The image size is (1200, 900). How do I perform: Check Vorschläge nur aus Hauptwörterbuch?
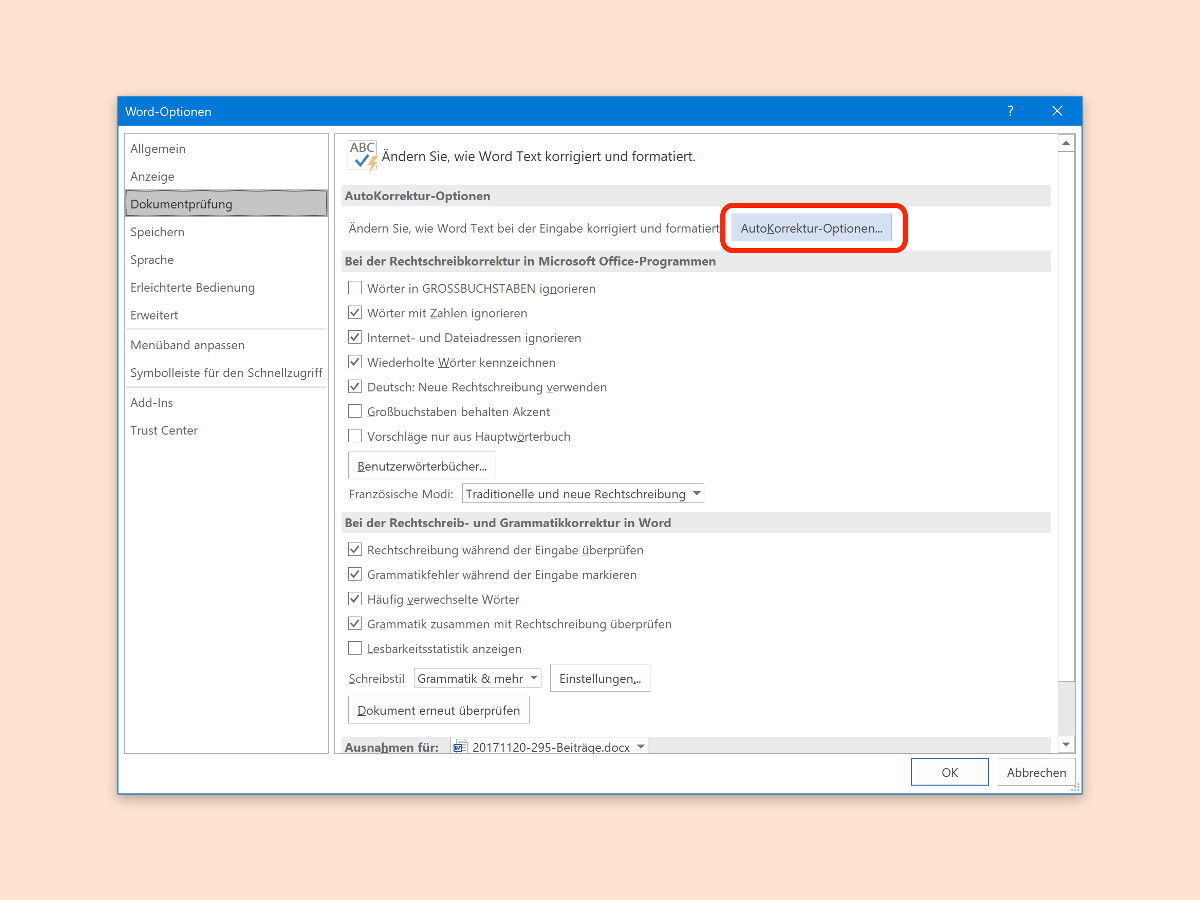click(355, 436)
